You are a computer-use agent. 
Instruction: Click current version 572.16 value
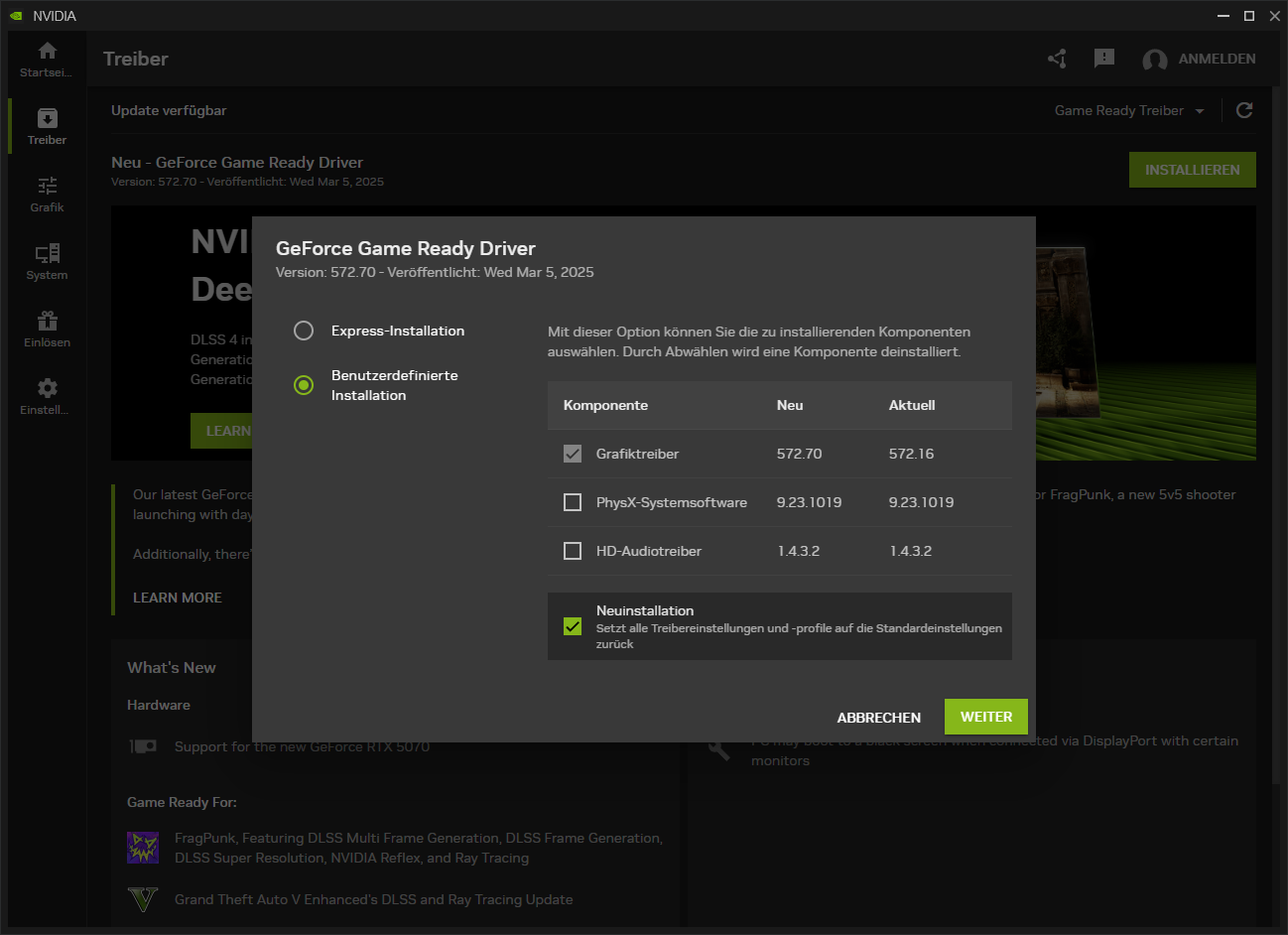coord(912,454)
